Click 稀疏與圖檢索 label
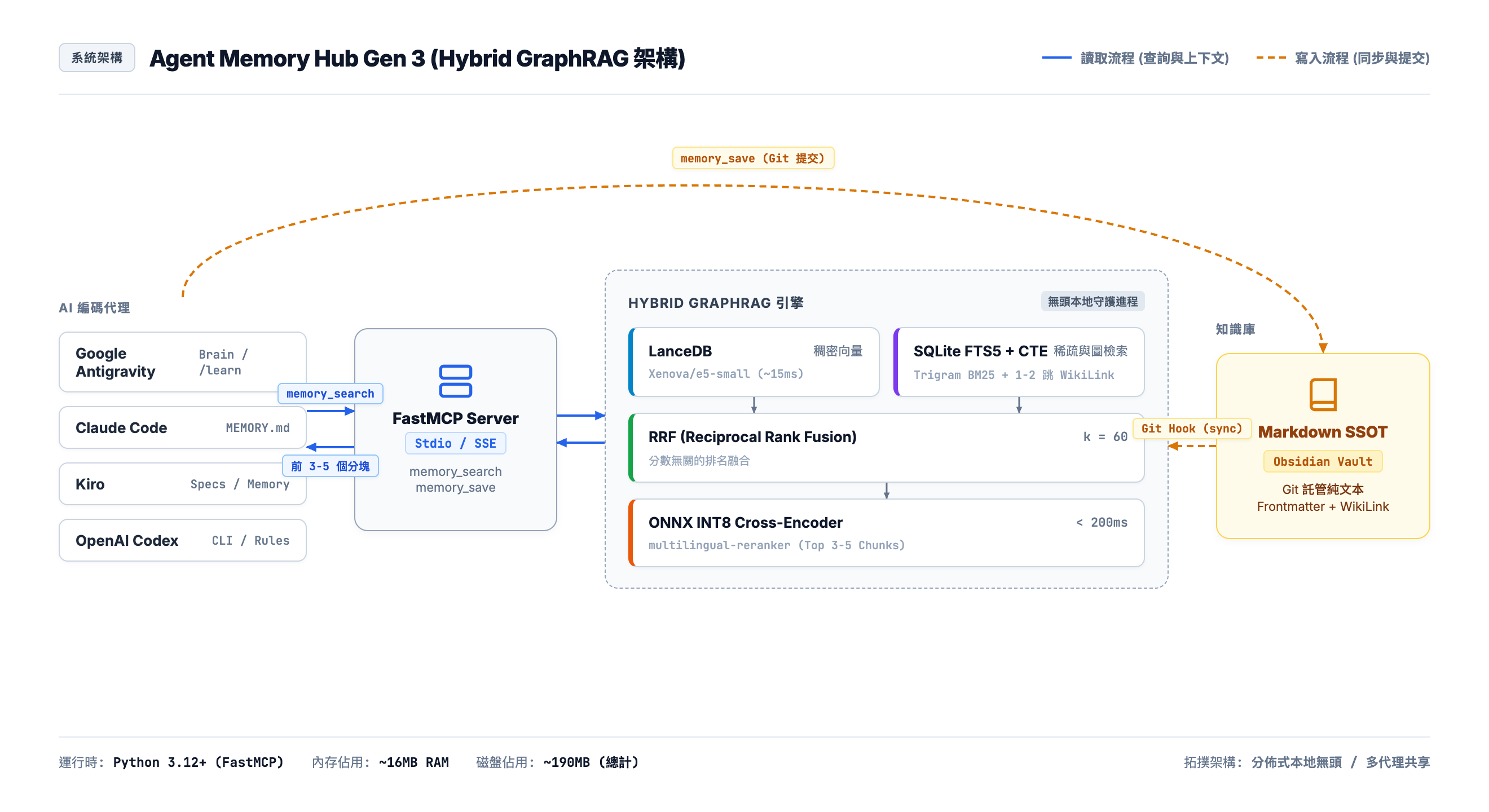 point(1090,351)
